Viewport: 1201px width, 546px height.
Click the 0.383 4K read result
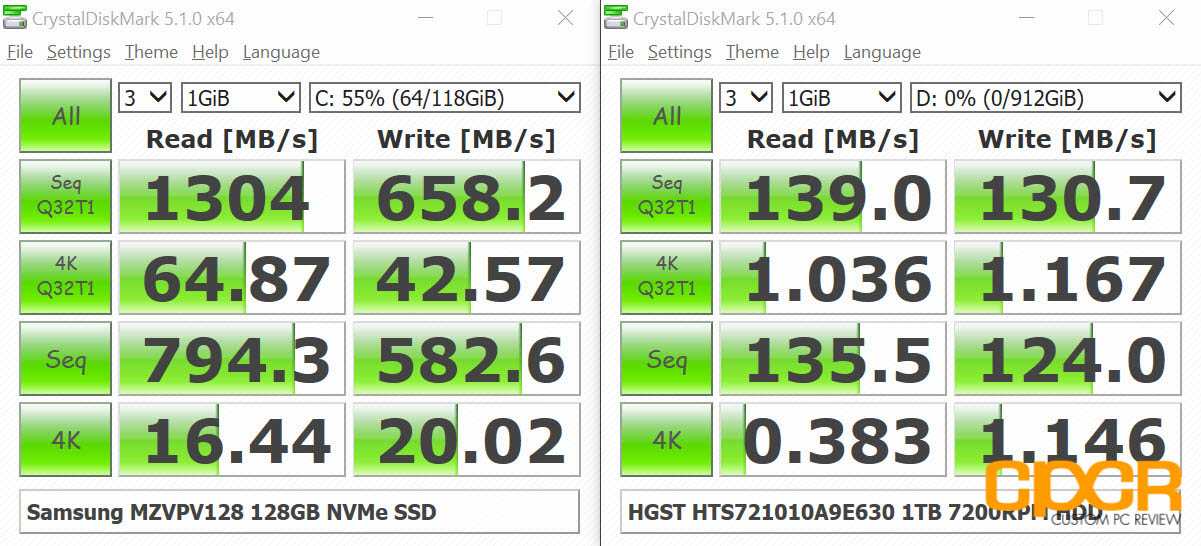point(834,438)
